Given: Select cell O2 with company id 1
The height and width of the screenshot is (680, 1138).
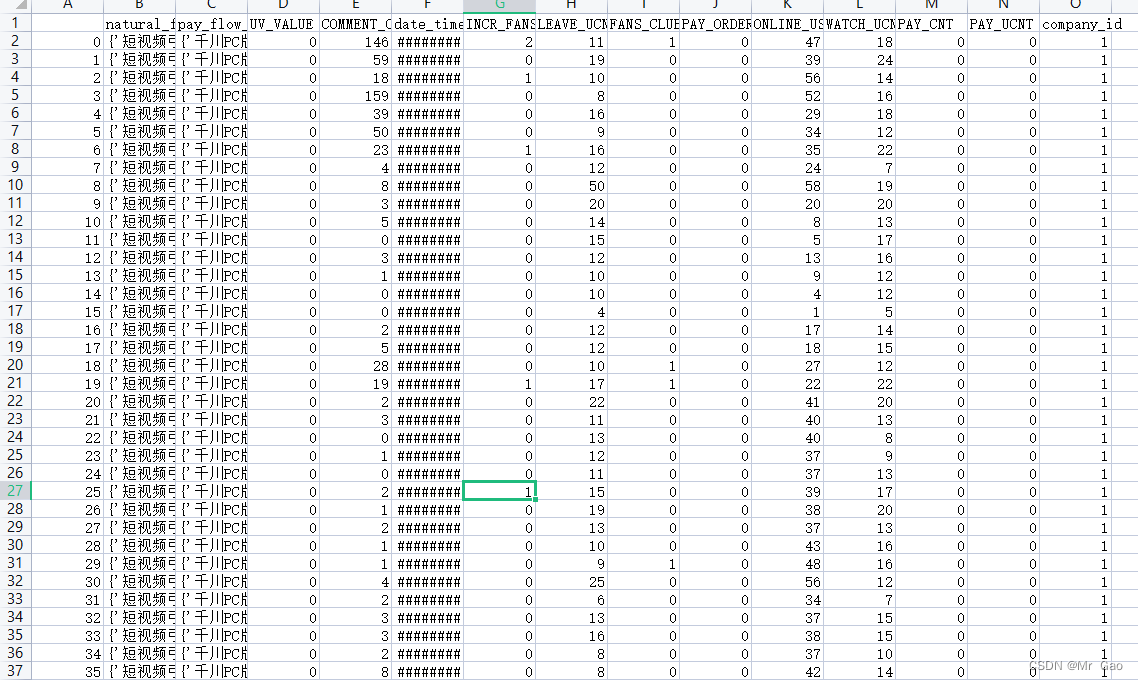Looking at the screenshot, I should coord(1076,42).
